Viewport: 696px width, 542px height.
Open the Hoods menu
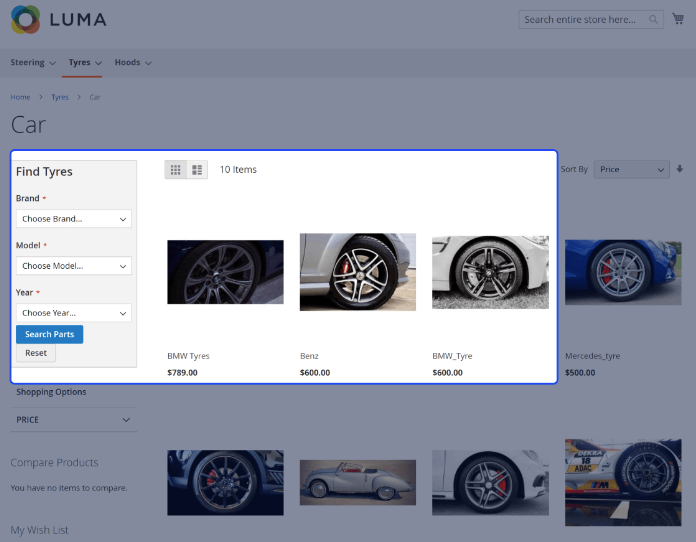pyautogui.click(x=133, y=63)
